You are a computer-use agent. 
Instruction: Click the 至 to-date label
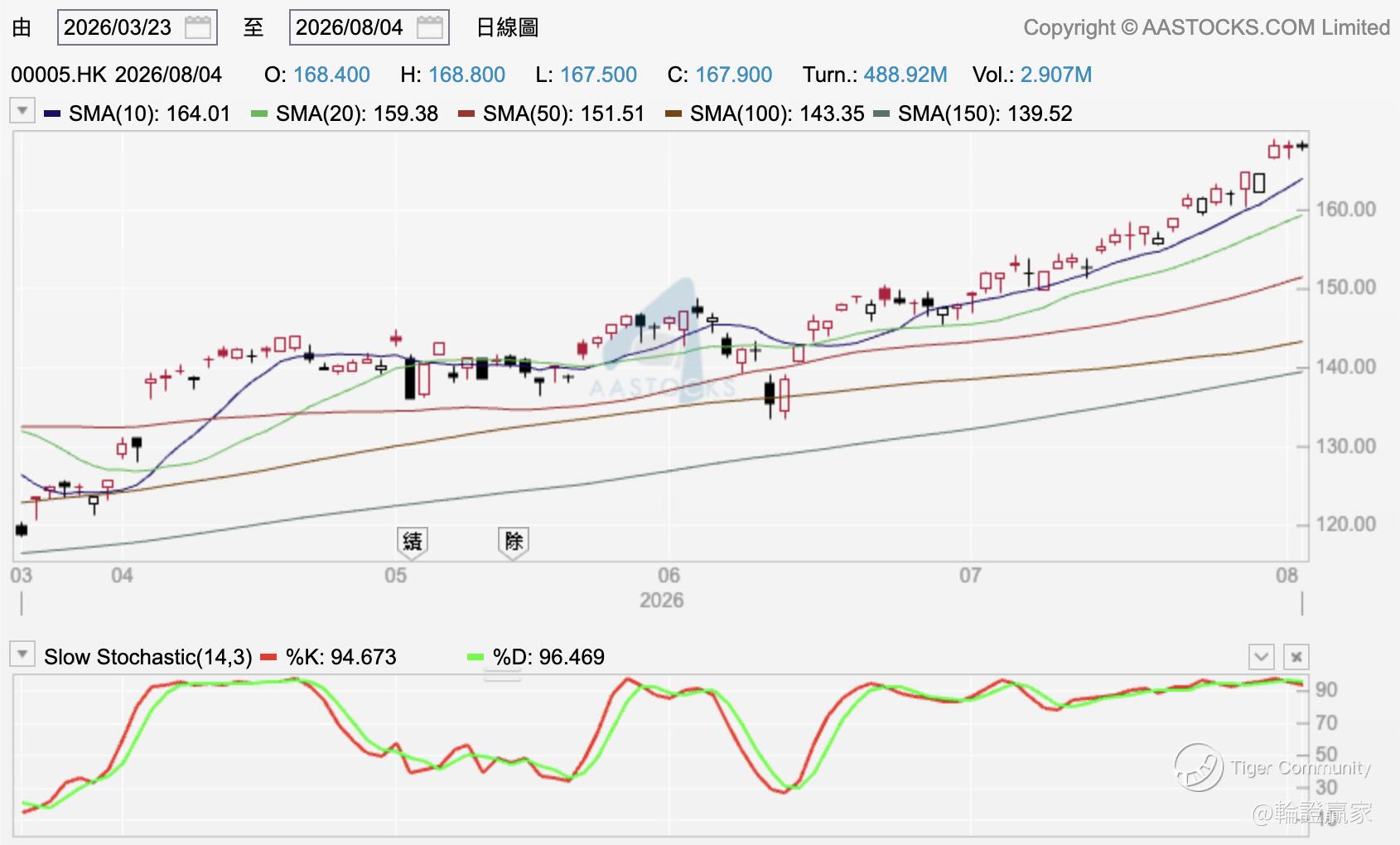click(253, 27)
